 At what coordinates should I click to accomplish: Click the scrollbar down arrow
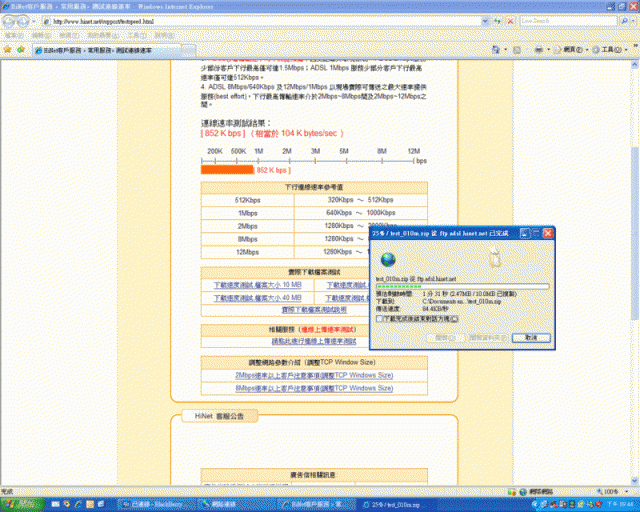(635, 480)
